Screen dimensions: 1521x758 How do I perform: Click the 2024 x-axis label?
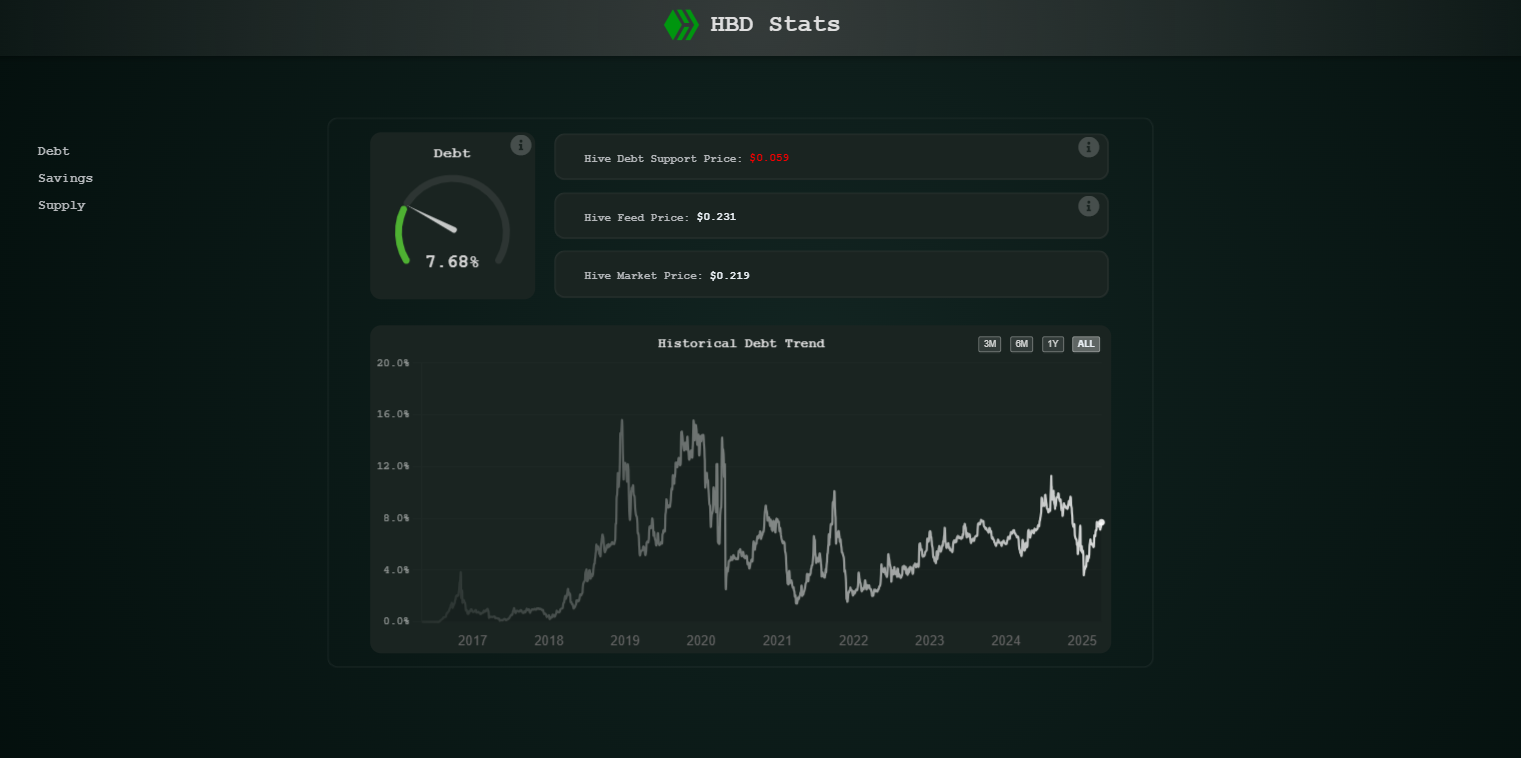[1006, 641]
